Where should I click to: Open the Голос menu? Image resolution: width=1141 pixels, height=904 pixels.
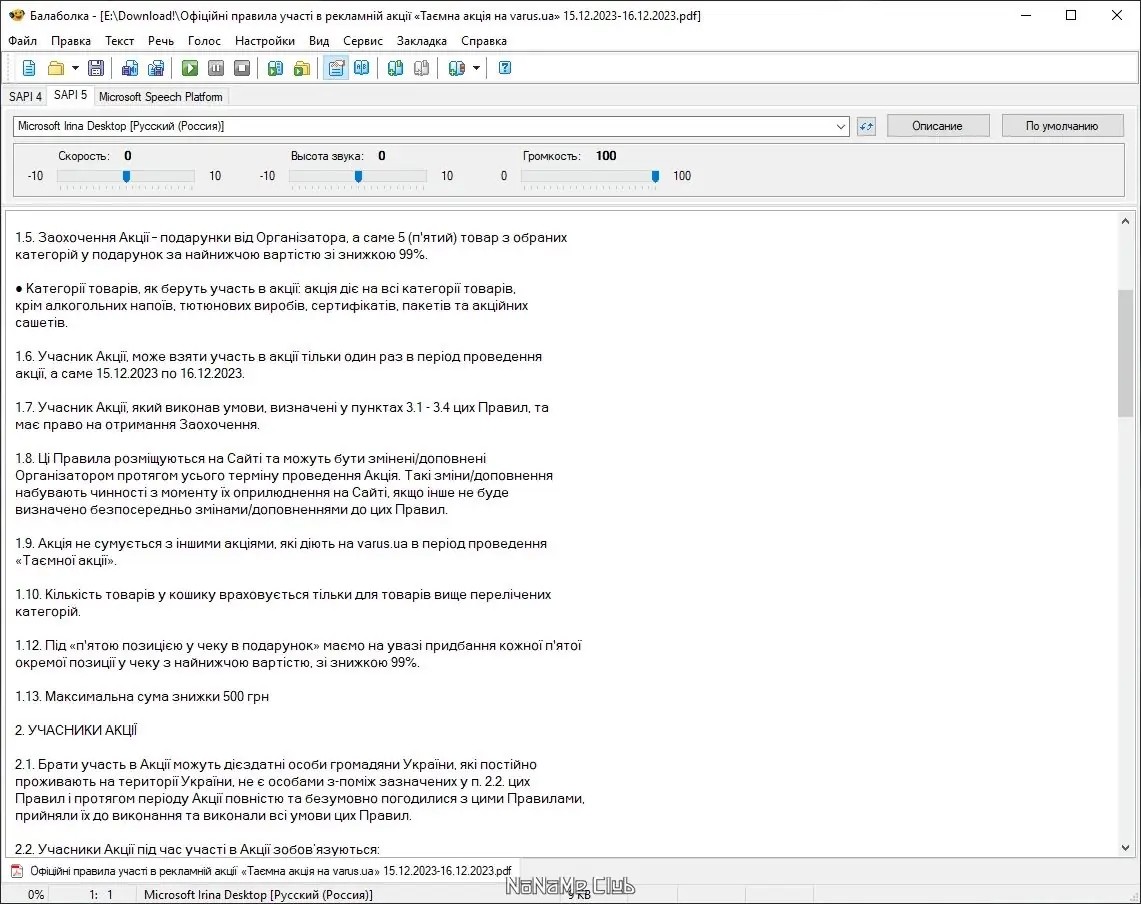coord(204,41)
